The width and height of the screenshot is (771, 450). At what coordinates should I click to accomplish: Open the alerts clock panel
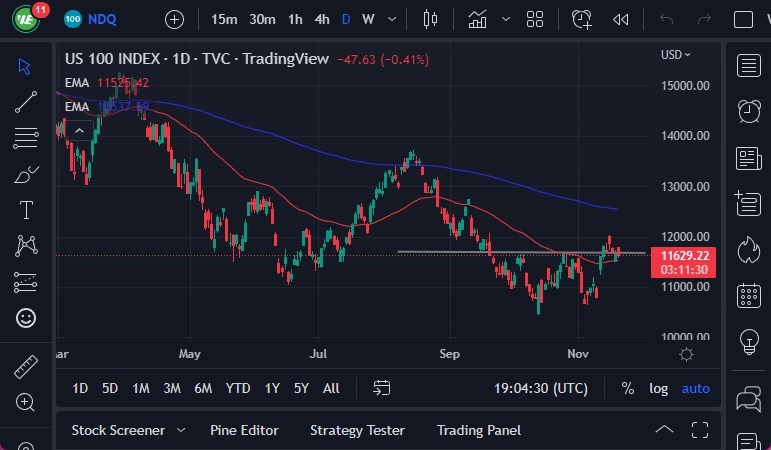point(748,110)
